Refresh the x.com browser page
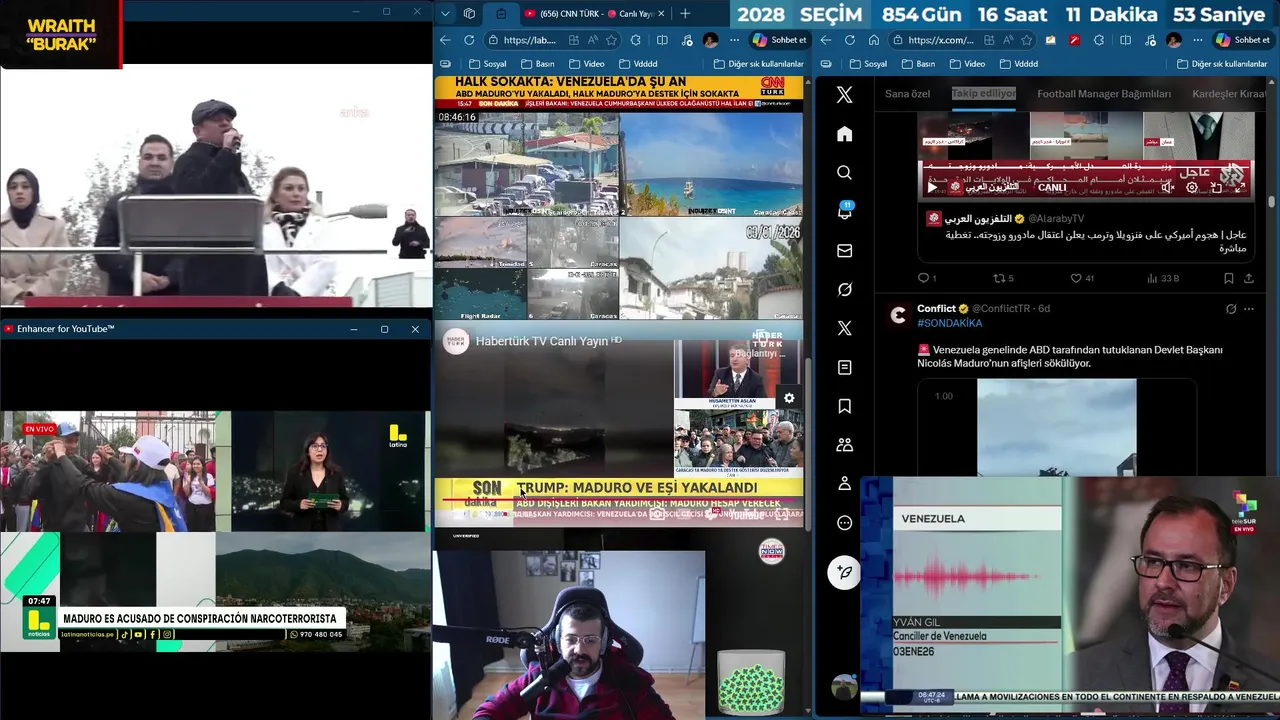The width and height of the screenshot is (1280, 720). click(x=849, y=40)
